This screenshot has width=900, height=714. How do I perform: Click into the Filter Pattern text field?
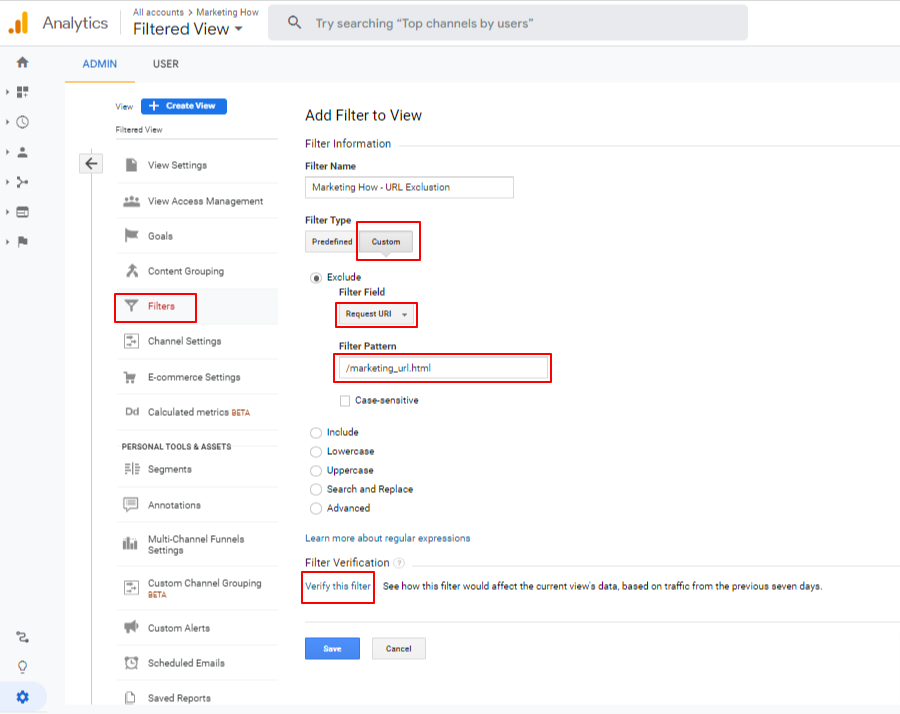point(444,368)
